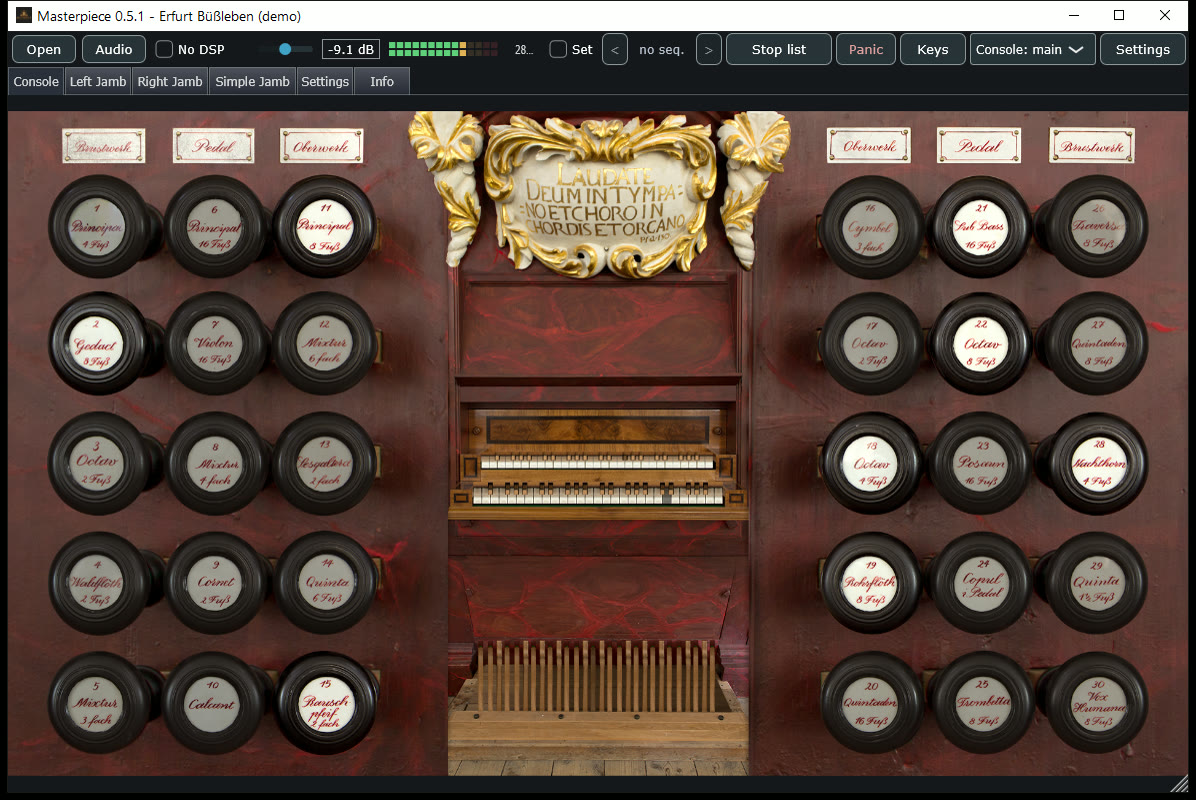Go to previous sequence with < button
1196x800 pixels.
tap(615, 50)
